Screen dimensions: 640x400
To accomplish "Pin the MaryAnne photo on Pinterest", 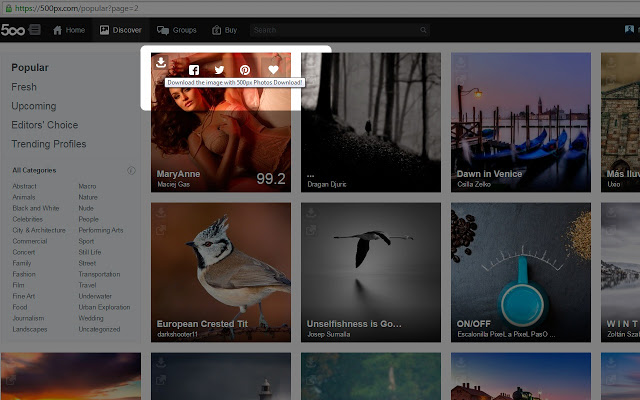I will click(x=245, y=70).
